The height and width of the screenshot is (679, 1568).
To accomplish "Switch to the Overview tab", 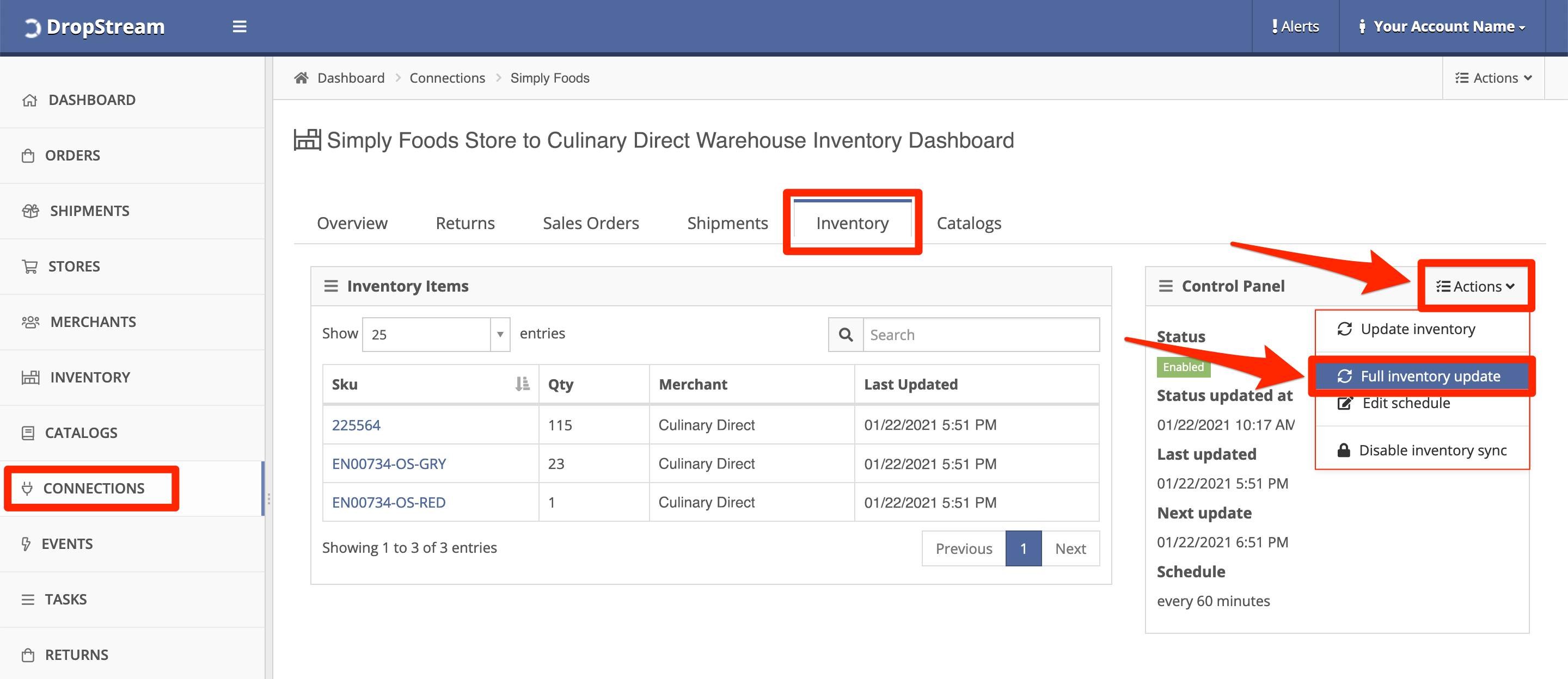I will point(352,223).
